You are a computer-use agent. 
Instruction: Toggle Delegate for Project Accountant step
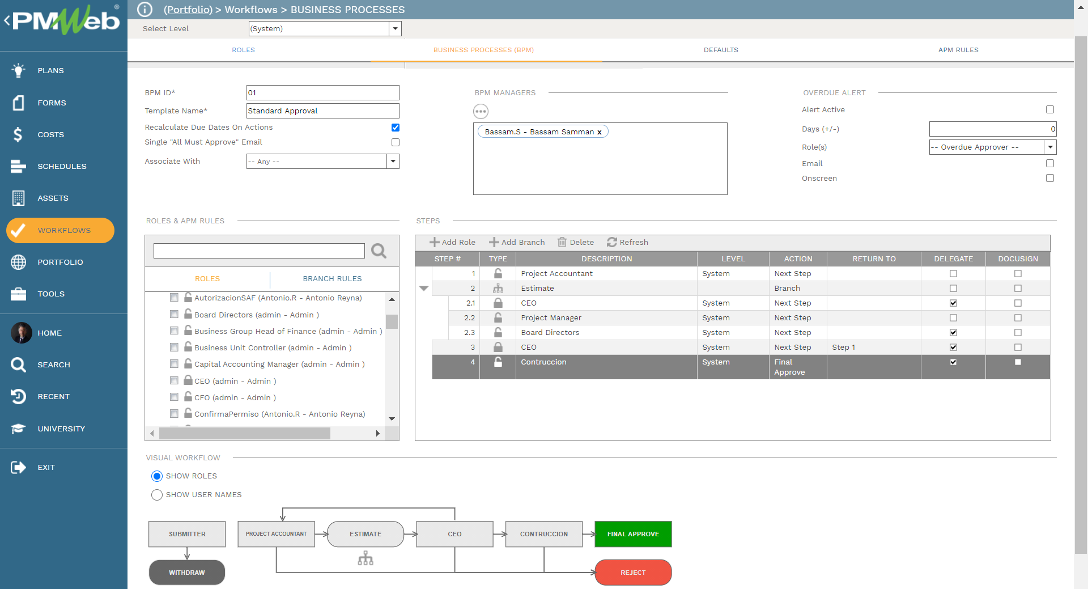tap(953, 274)
